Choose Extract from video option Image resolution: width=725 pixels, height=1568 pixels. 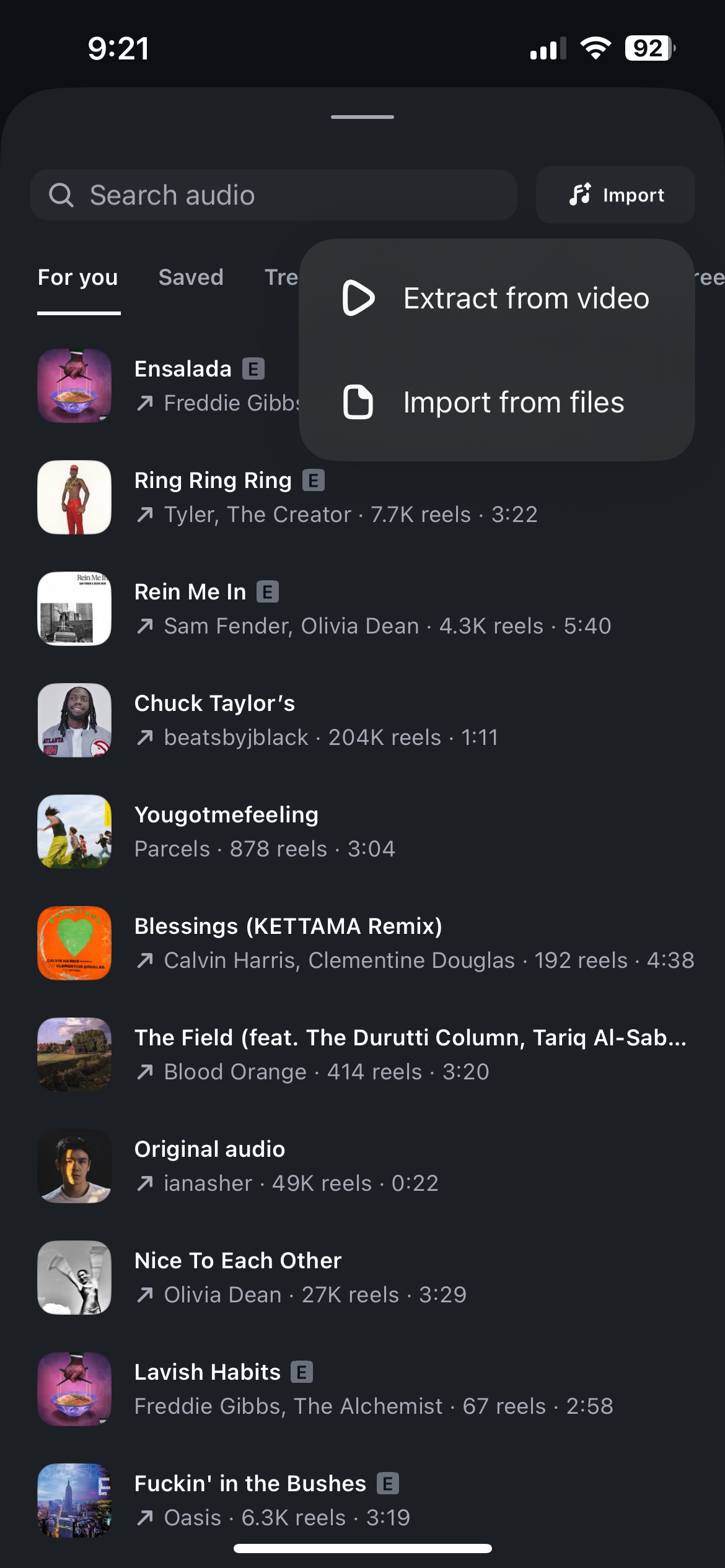coord(525,298)
